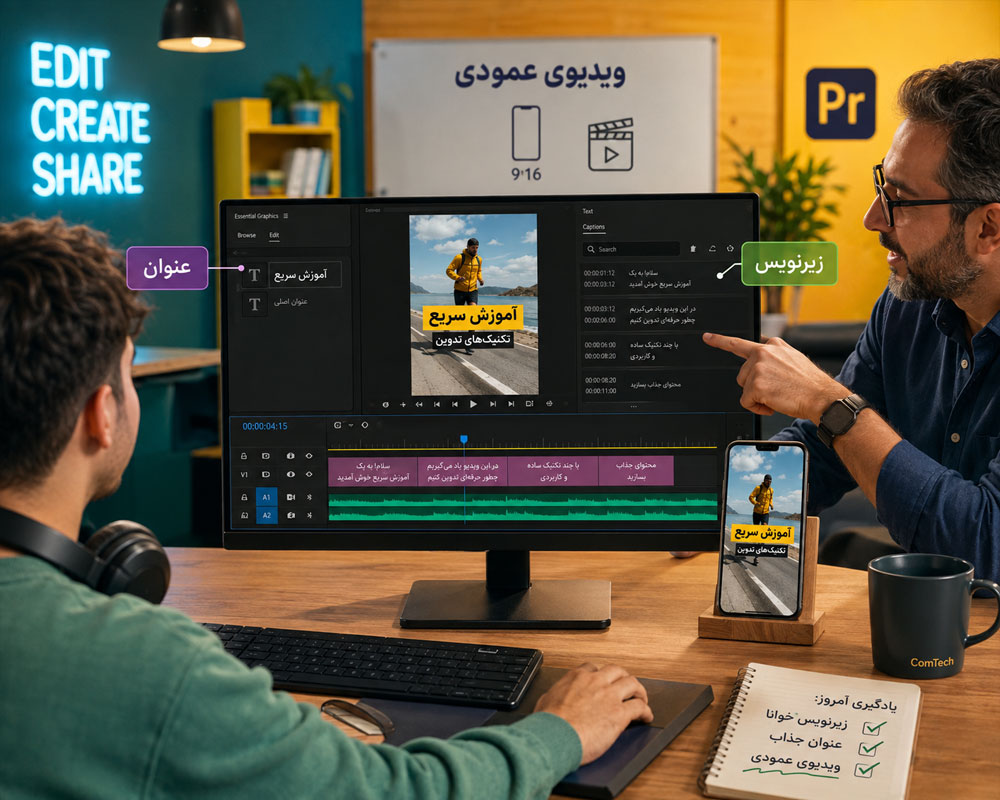Image resolution: width=1000 pixels, height=800 pixels.
Task: Click the blue playhead on the timeline ruler
Action: 464,439
